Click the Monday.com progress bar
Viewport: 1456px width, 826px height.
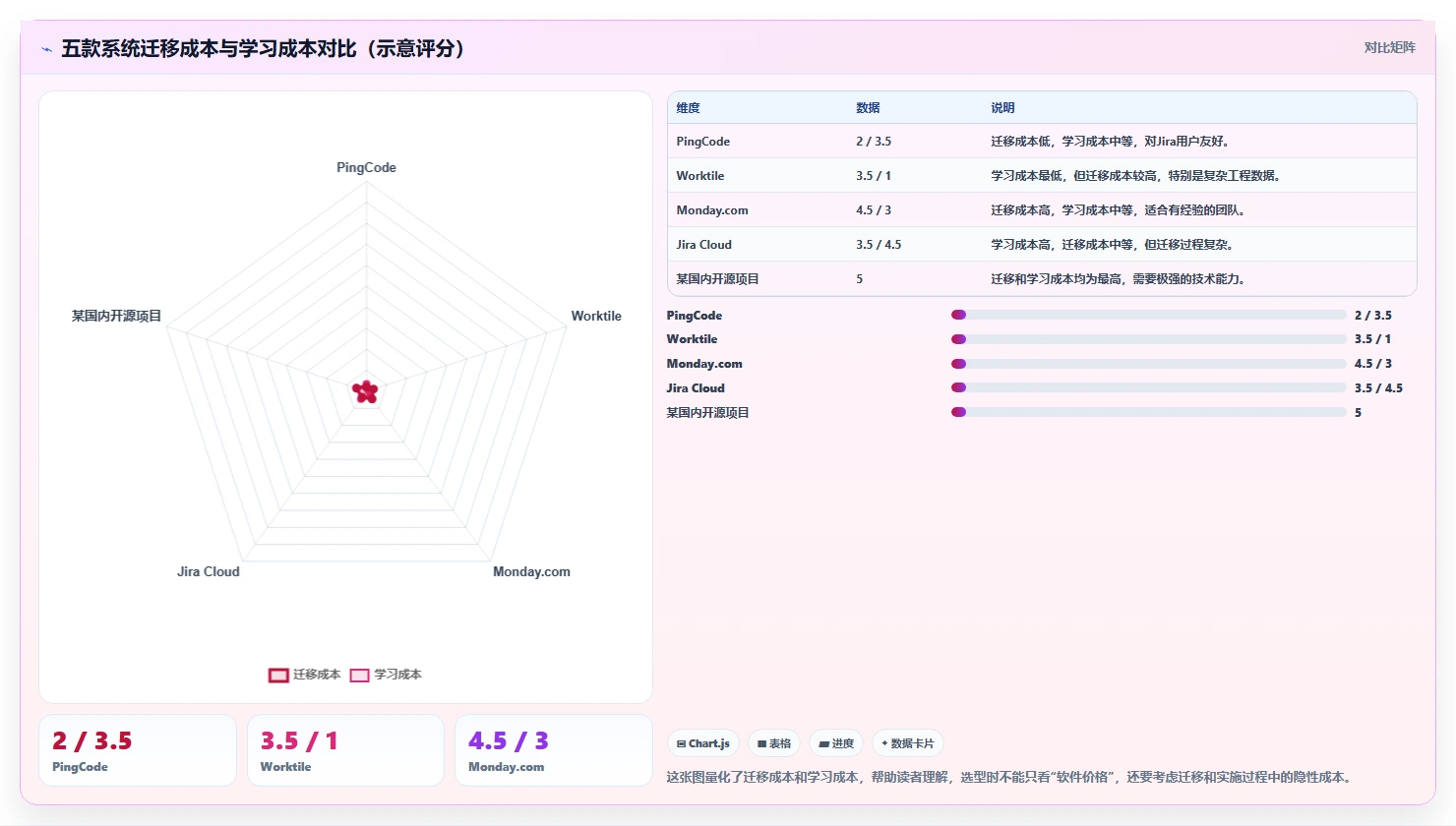[1148, 364]
